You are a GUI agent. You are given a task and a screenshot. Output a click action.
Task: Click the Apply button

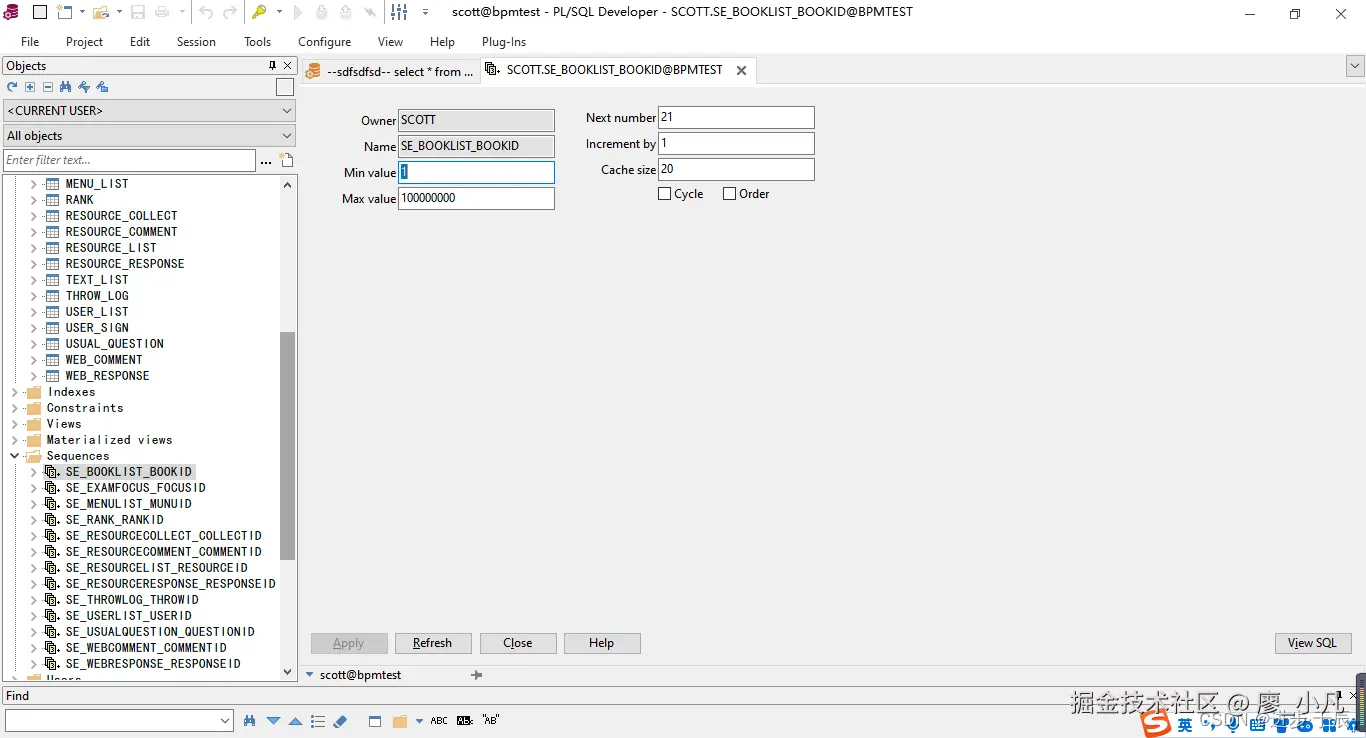348,643
